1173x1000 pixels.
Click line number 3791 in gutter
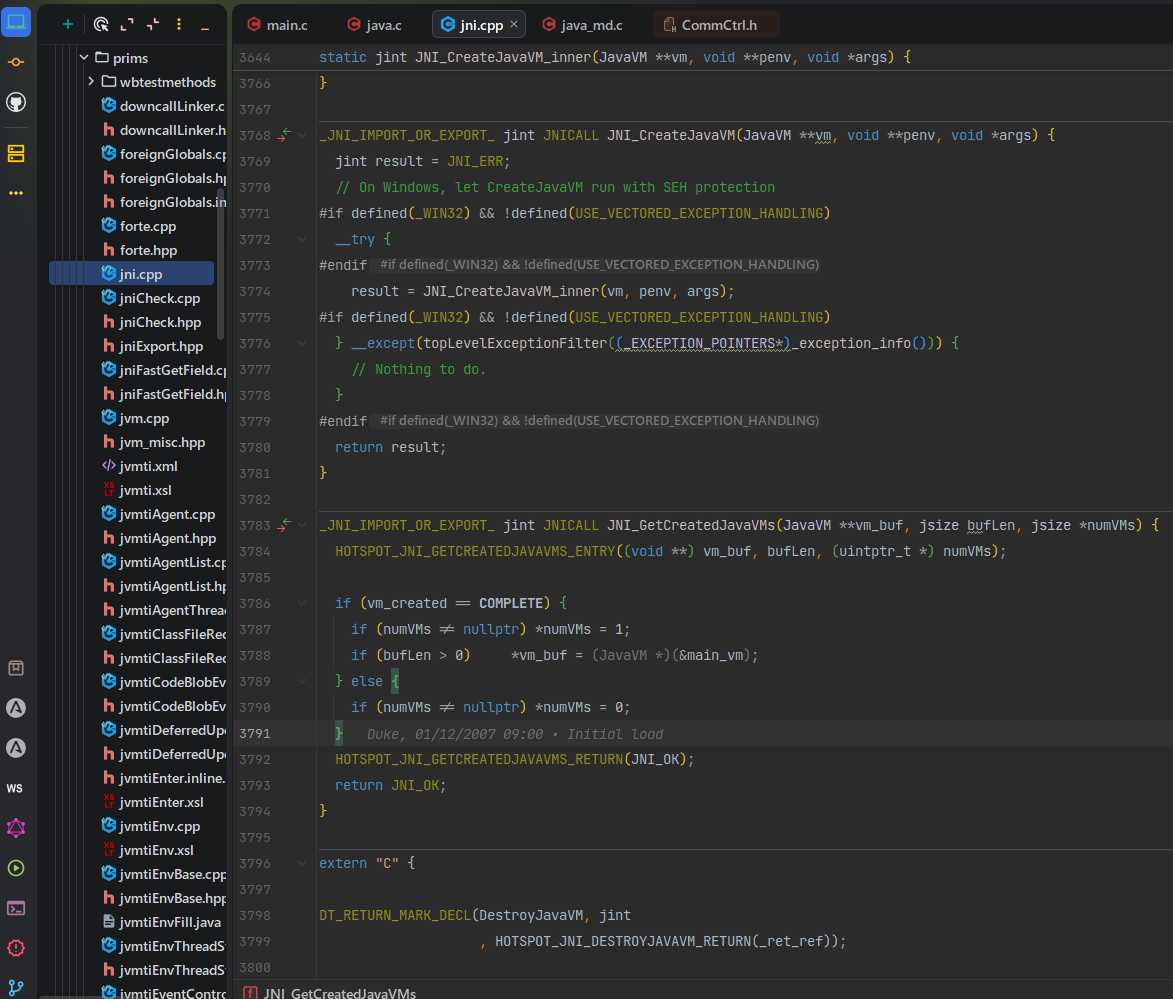[255, 734]
